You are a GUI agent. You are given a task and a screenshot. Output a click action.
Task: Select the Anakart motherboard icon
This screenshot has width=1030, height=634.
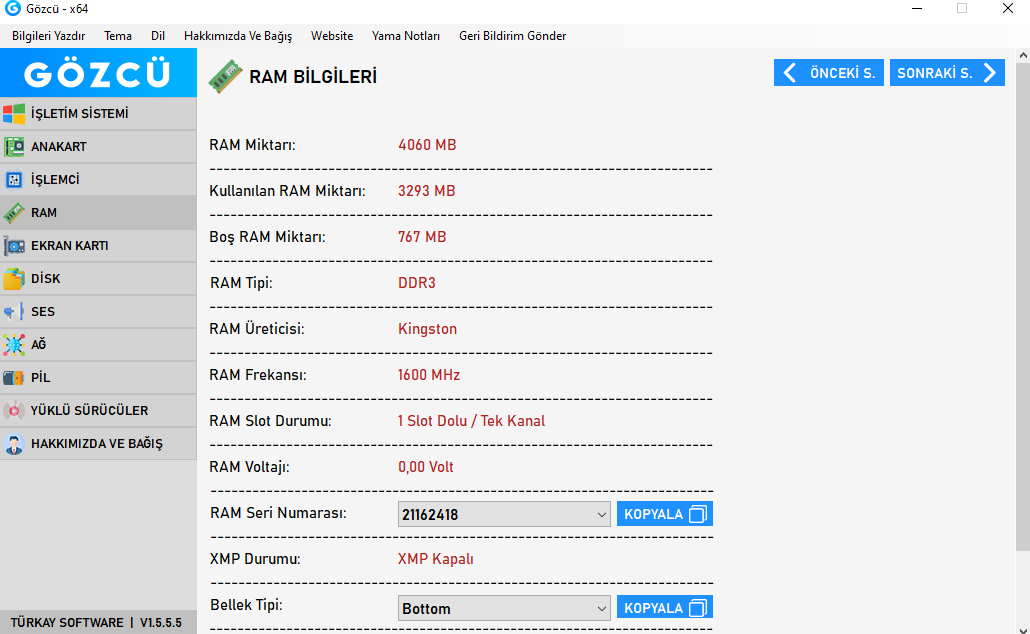pos(14,147)
